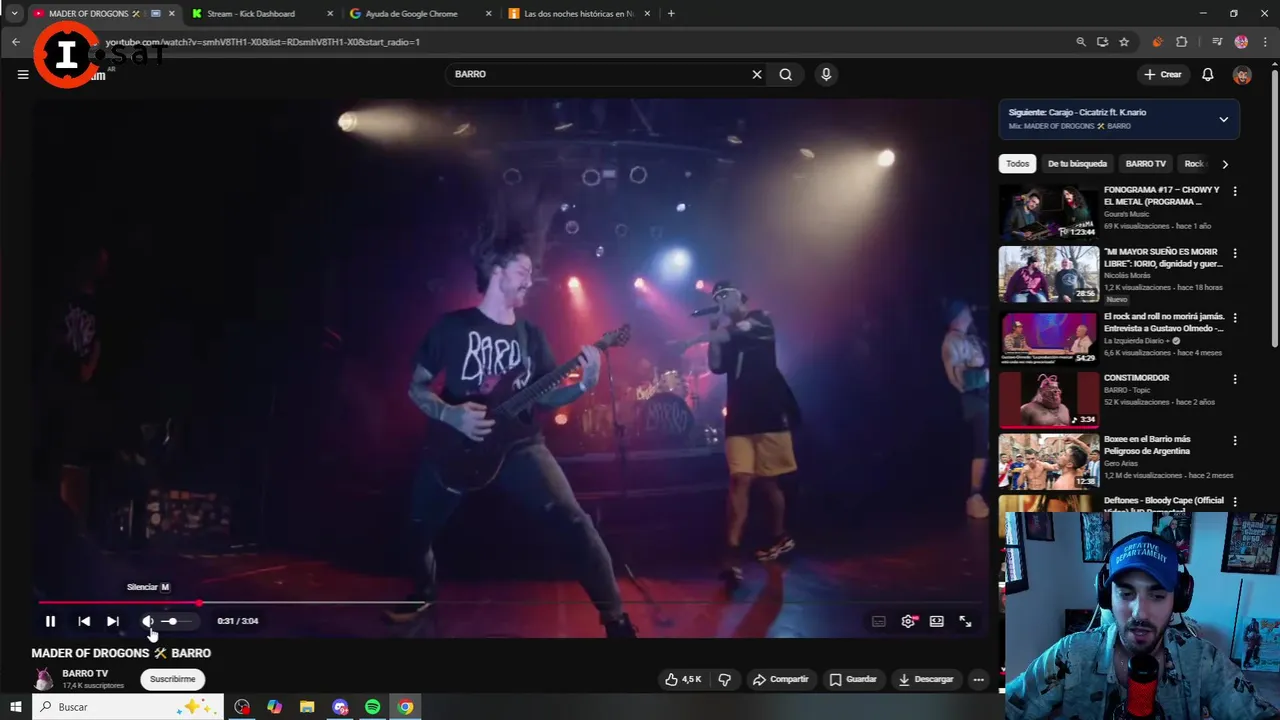Image resolution: width=1280 pixels, height=720 pixels.
Task: Open the BARRO TV channel name
Action: coord(85,673)
